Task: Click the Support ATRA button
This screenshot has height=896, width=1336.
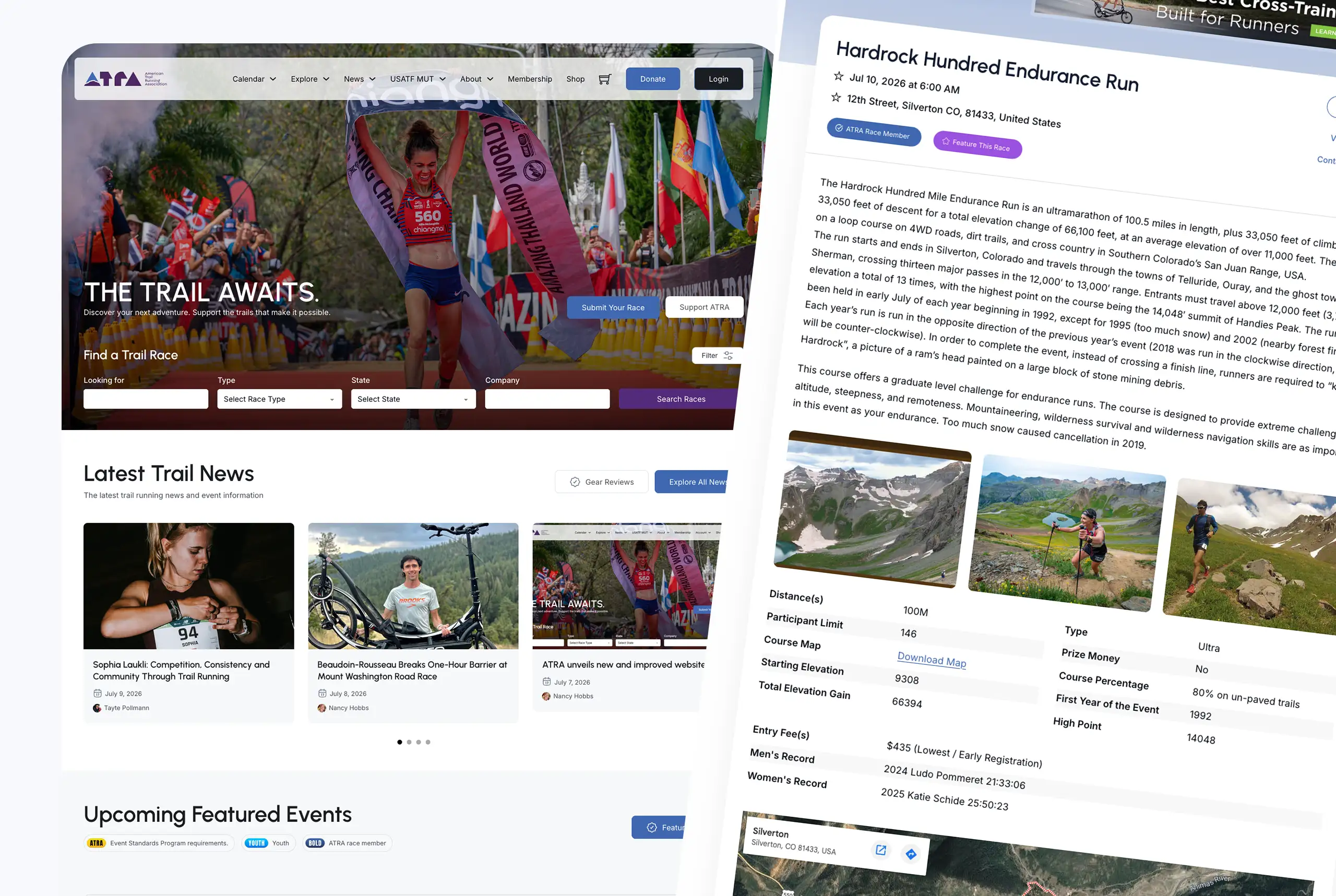Action: [704, 307]
